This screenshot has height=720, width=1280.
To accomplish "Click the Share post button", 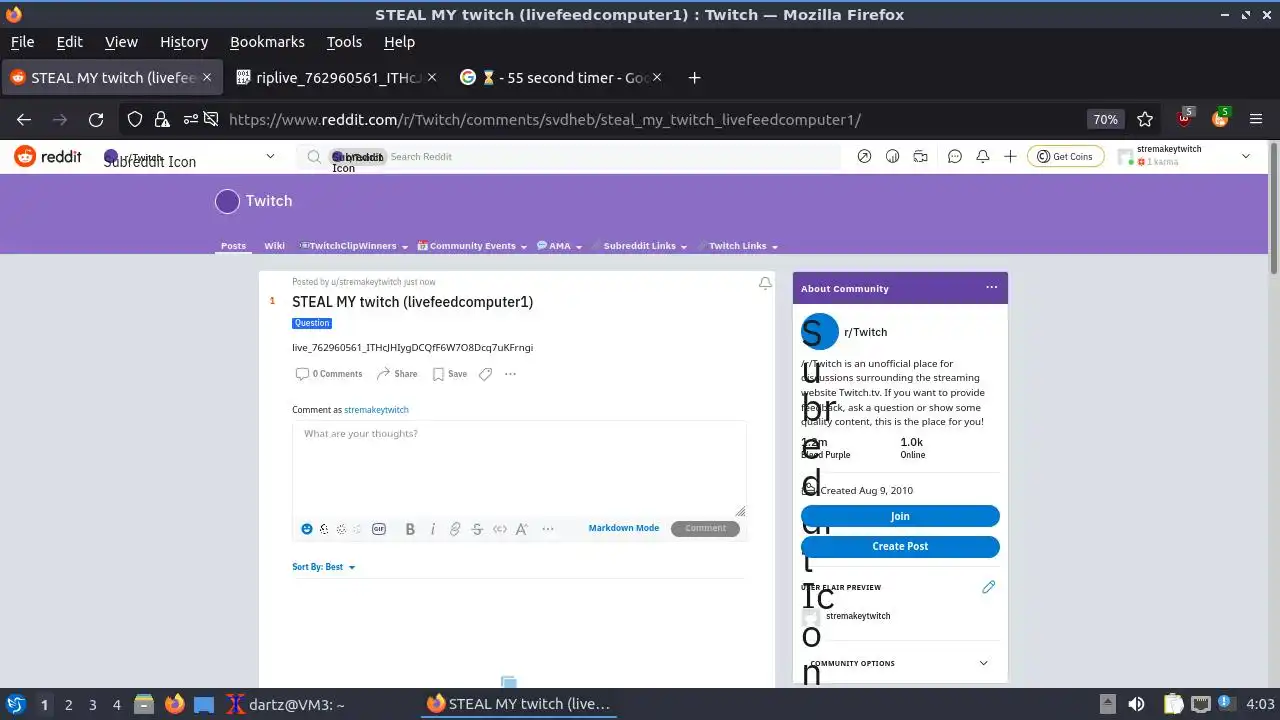I will (397, 374).
